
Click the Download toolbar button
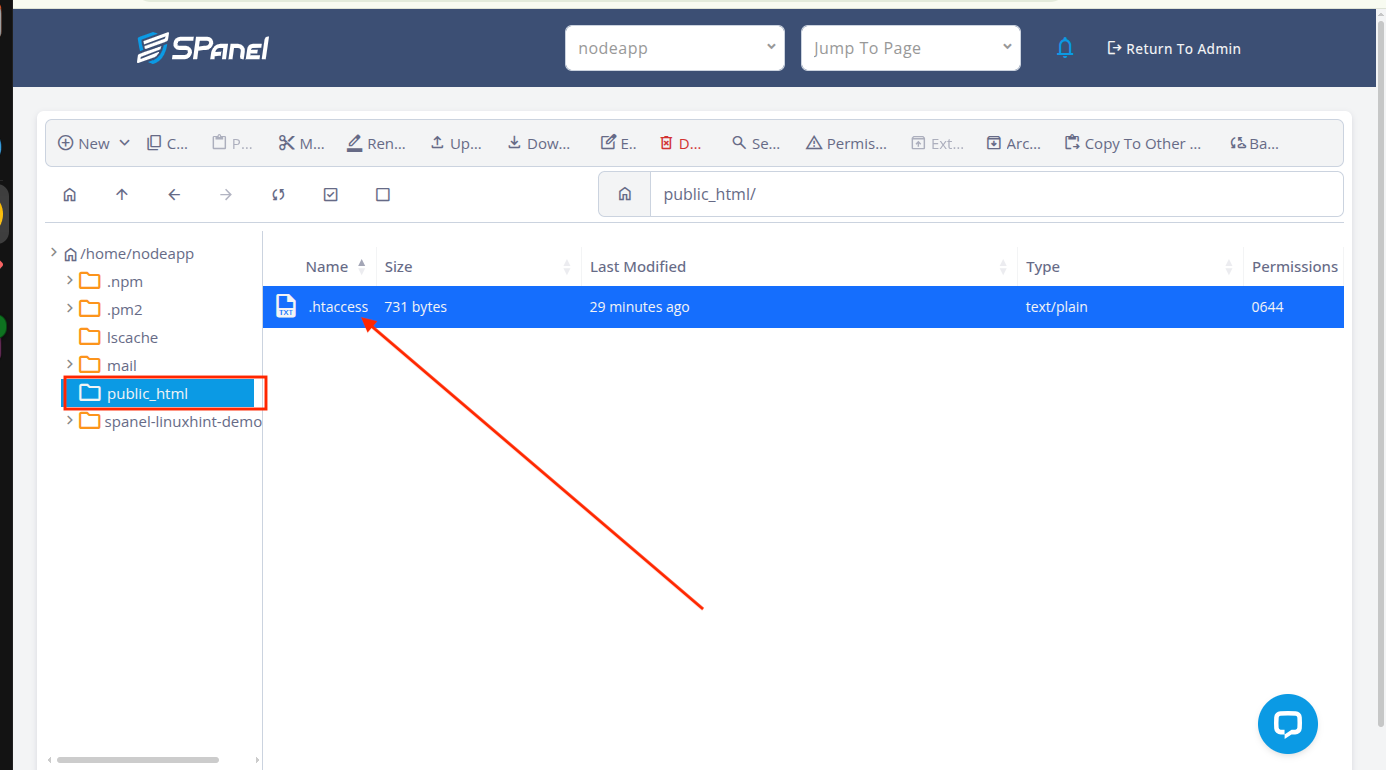tap(539, 143)
